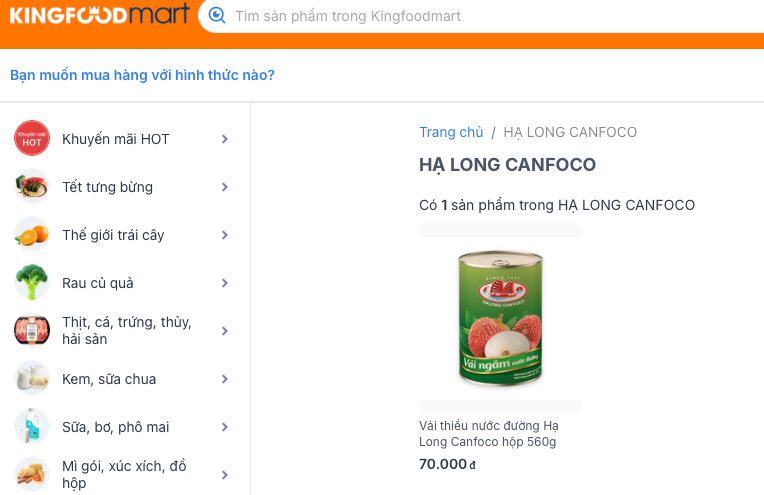Image resolution: width=764 pixels, height=495 pixels.
Task: Click the shopping method prompt link
Action: (x=142, y=75)
